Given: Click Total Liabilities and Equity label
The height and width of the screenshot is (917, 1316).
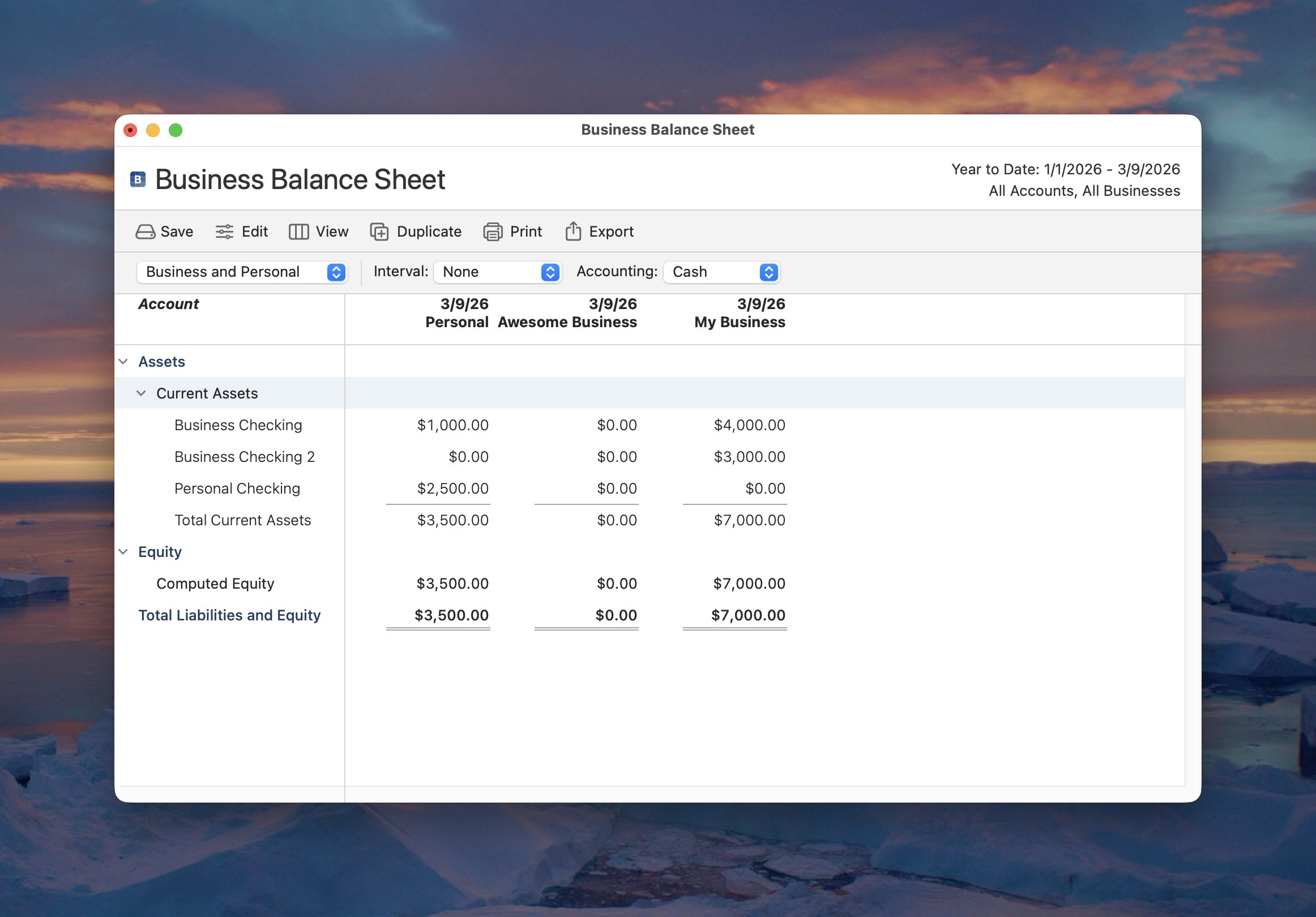Looking at the screenshot, I should pos(229,615).
